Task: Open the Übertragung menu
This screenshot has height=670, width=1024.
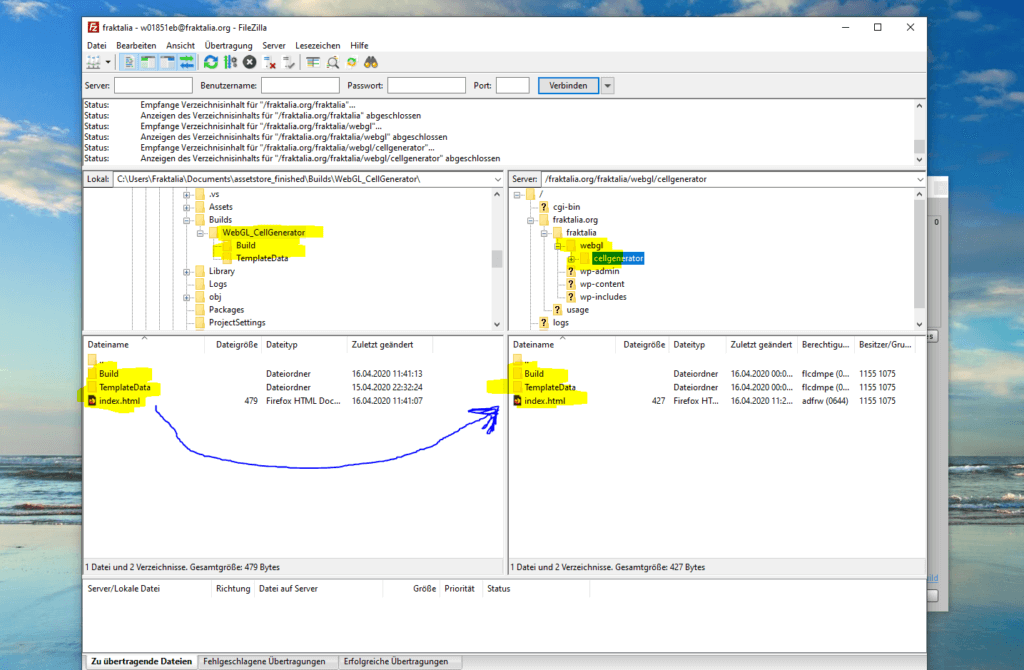Action: pos(227,45)
